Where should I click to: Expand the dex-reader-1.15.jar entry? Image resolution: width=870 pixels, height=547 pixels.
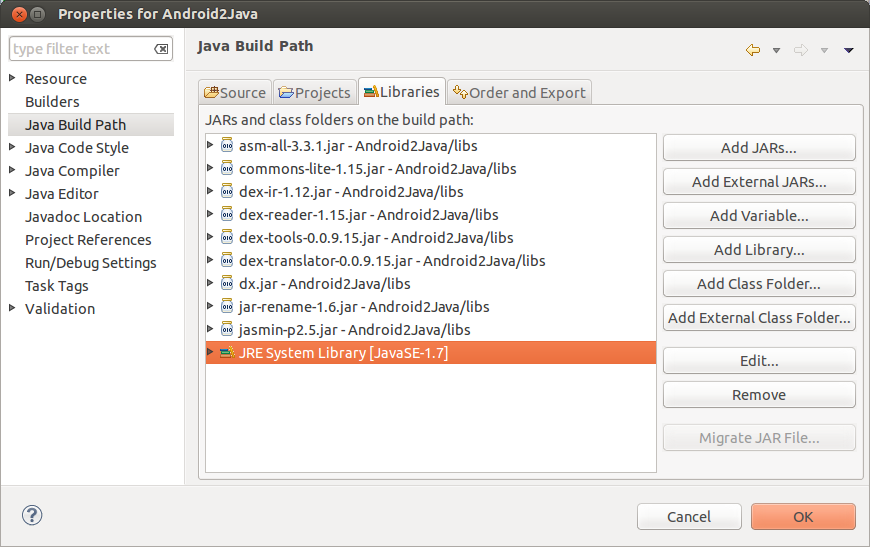click(210, 214)
